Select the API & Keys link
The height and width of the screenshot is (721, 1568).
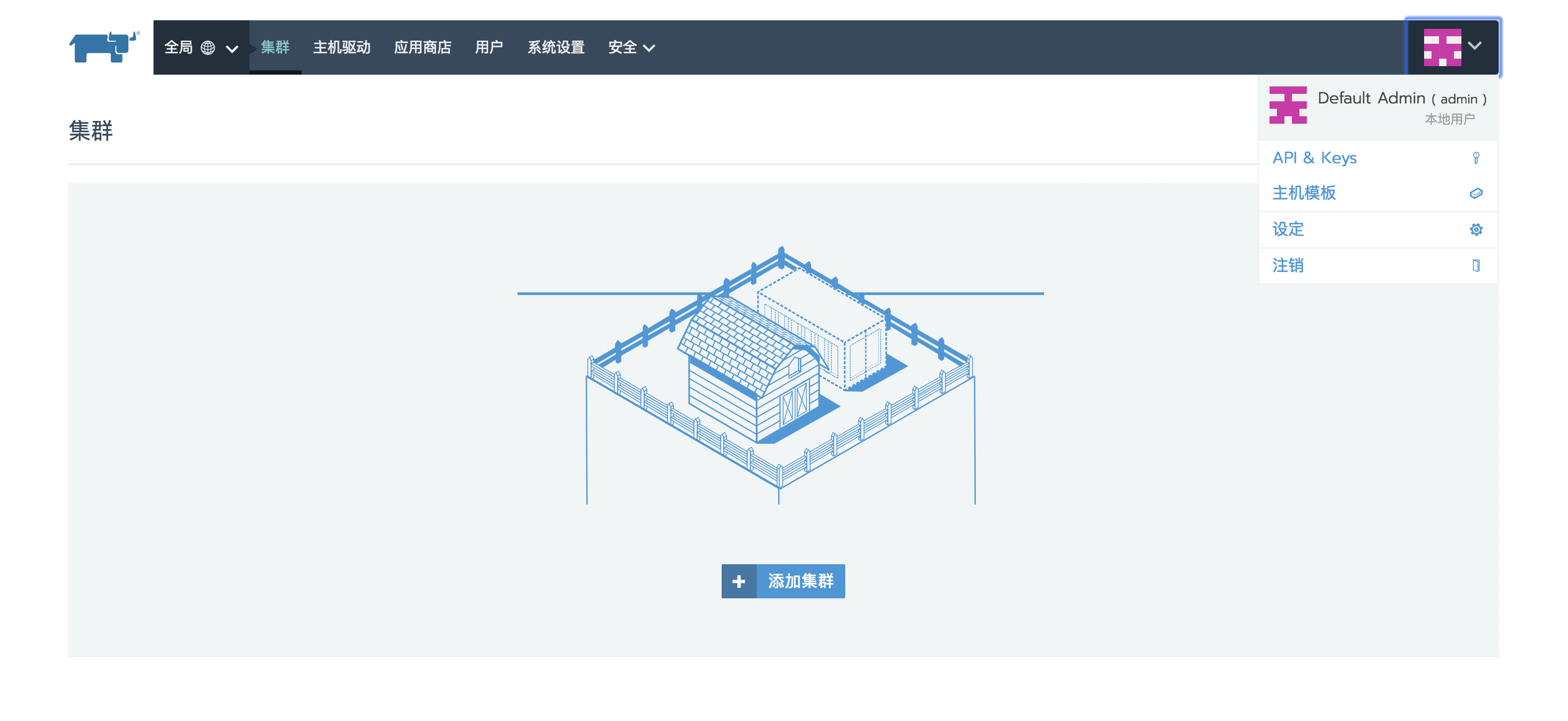click(1314, 158)
